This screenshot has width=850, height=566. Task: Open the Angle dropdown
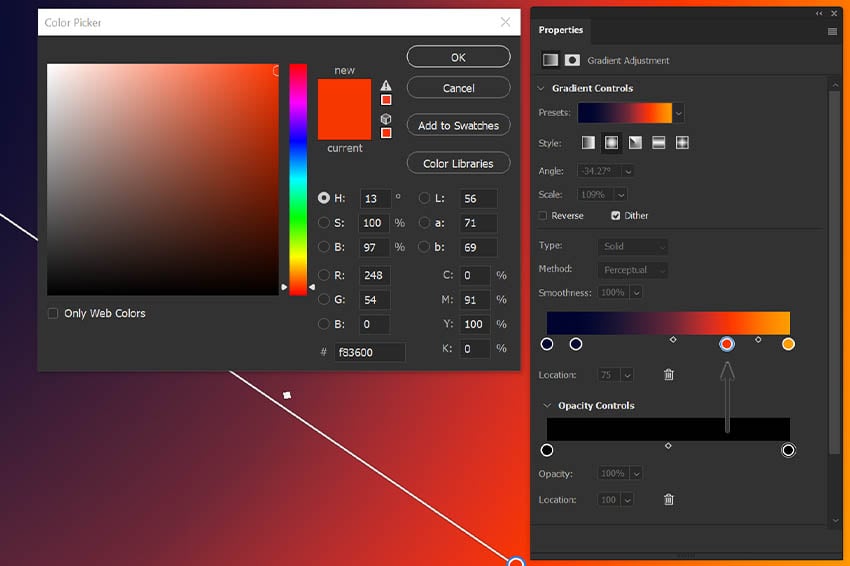tap(628, 171)
